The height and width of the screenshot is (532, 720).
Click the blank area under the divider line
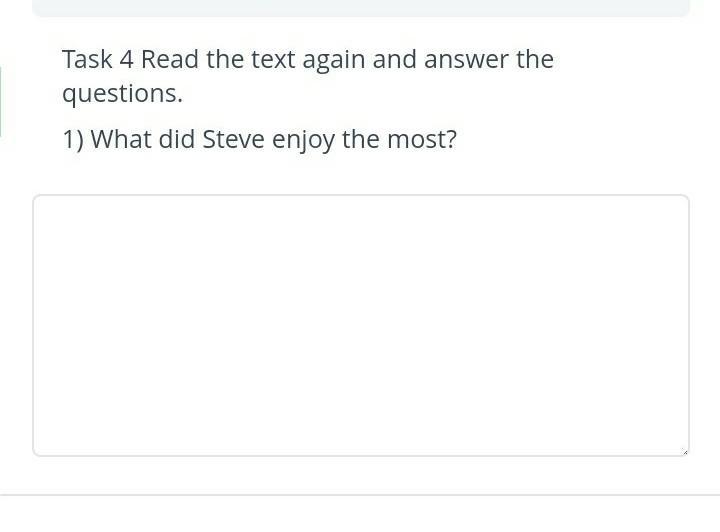click(360, 514)
